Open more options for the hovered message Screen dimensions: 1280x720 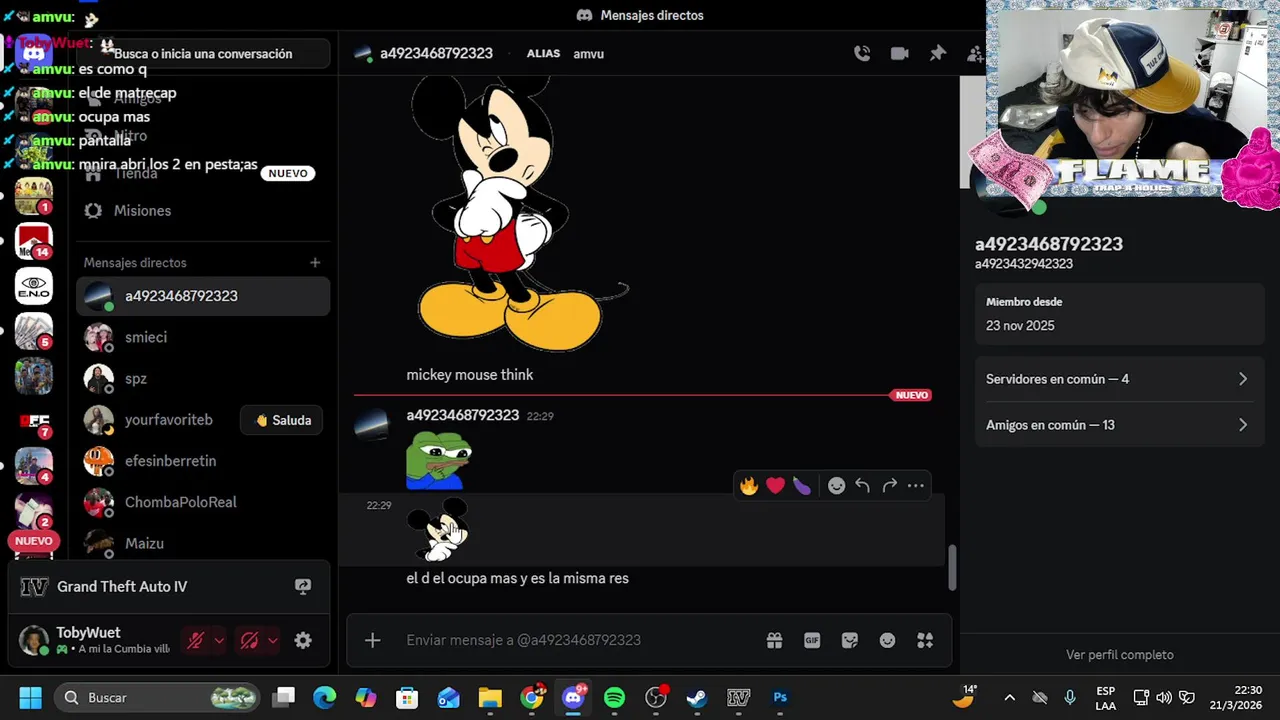coord(916,486)
